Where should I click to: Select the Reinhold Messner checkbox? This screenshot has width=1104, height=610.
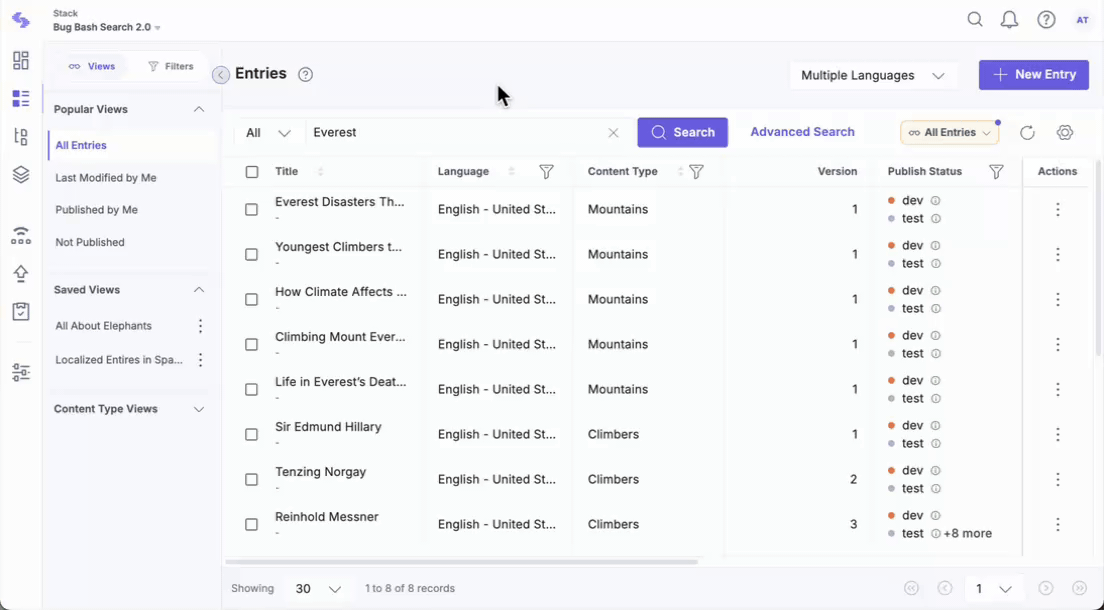tap(251, 525)
